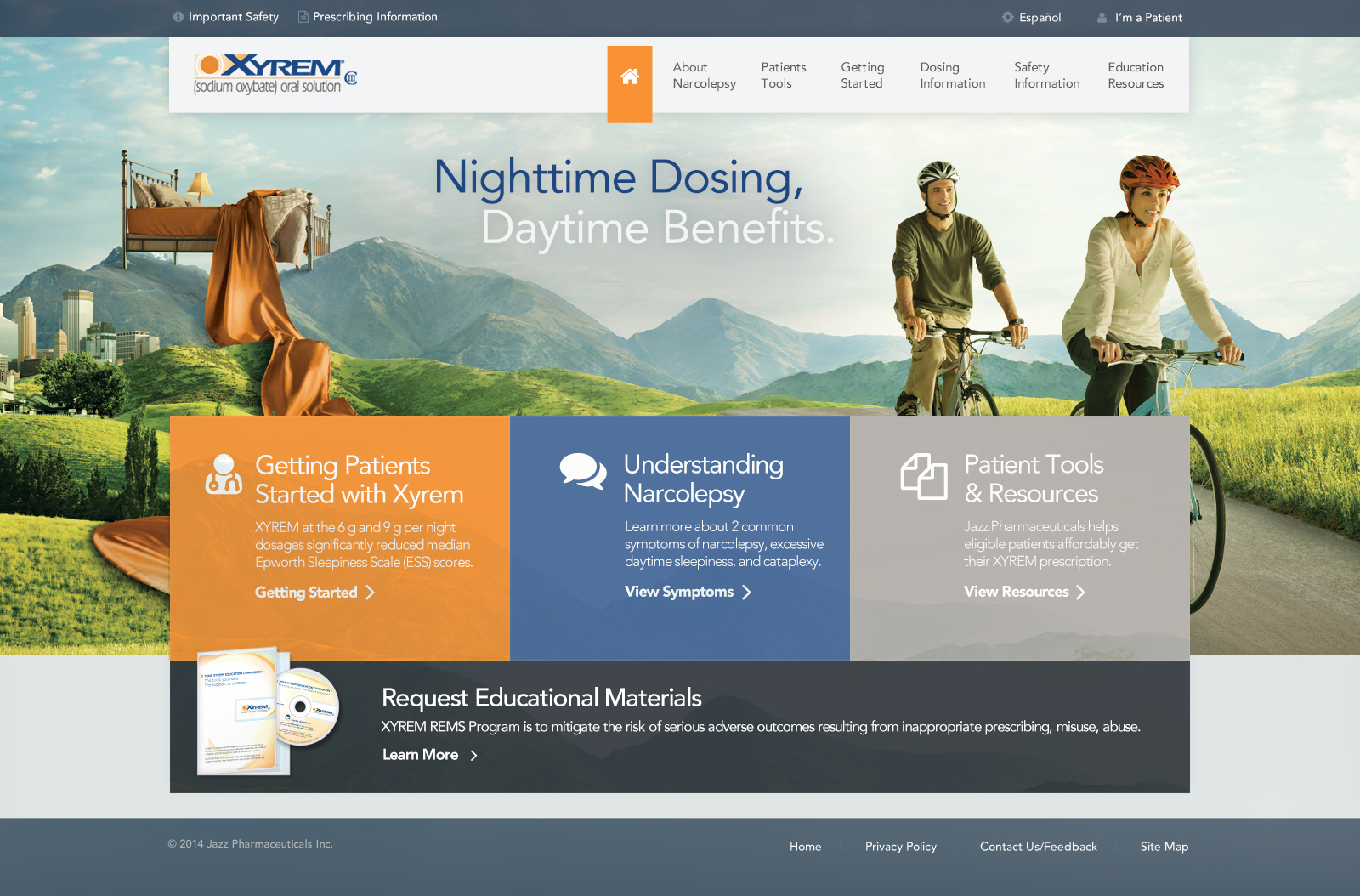The height and width of the screenshot is (896, 1360).
Task: Click the Request Educational Materials heading
Action: 541,698
